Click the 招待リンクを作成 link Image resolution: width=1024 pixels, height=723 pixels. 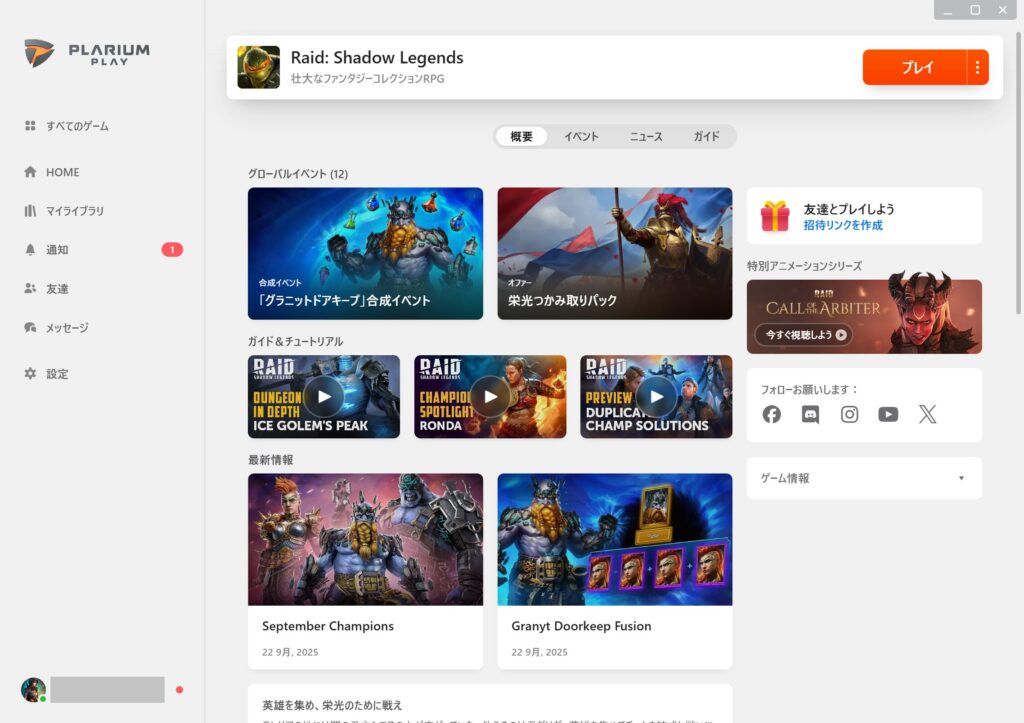point(842,226)
